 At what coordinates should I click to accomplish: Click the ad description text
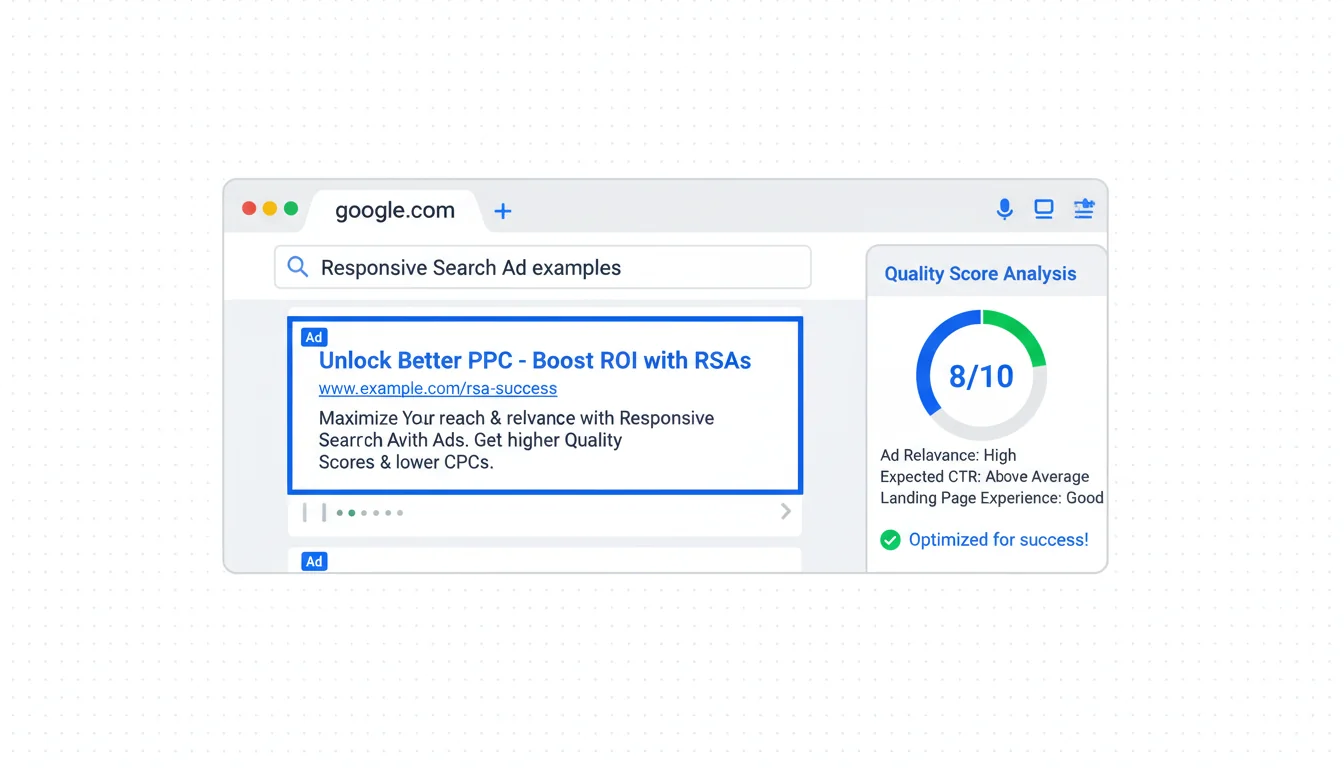515,440
